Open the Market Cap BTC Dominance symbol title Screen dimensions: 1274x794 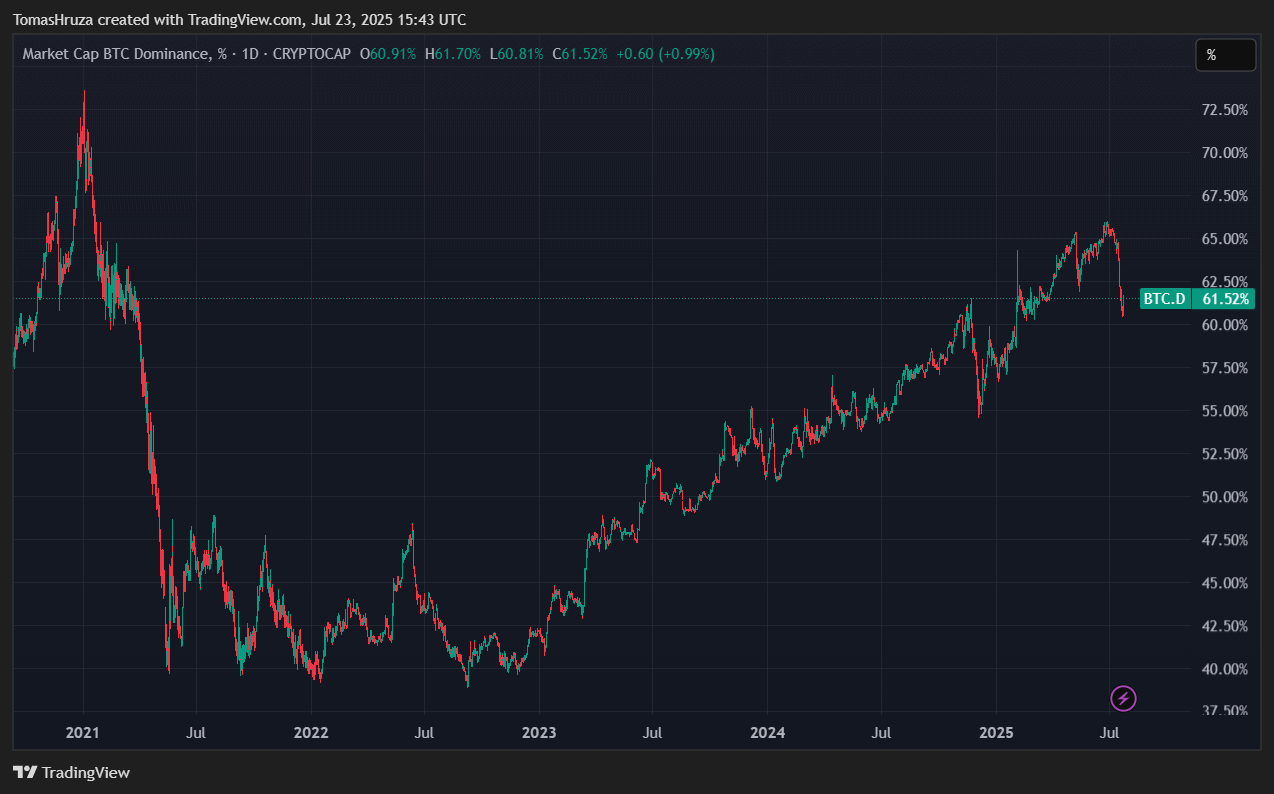point(118,54)
